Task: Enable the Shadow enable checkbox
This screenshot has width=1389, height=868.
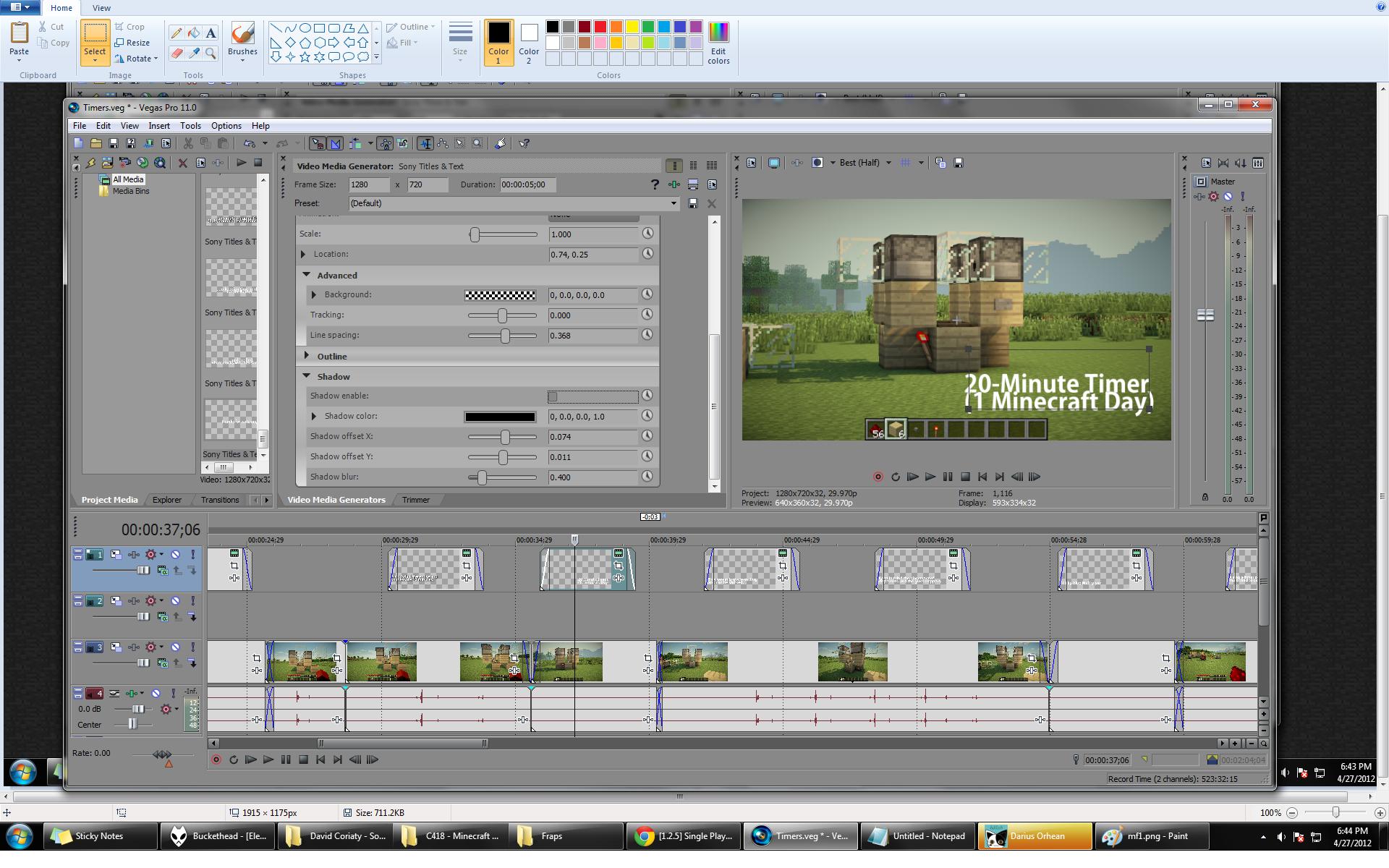Action: [x=553, y=396]
